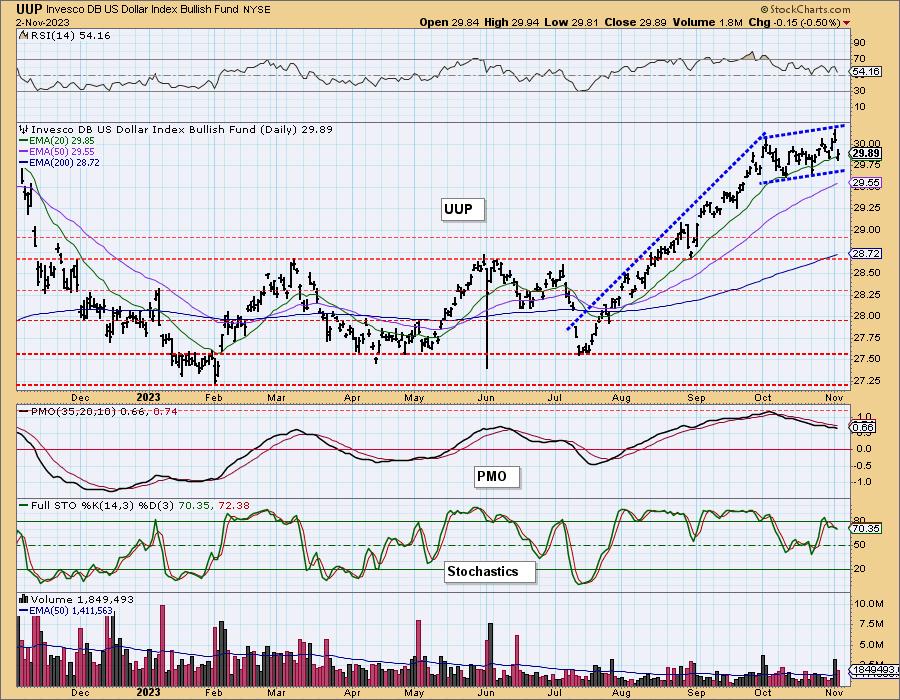Click the RSI current value 54.16 tag
This screenshot has height=700, width=900.
(867, 72)
